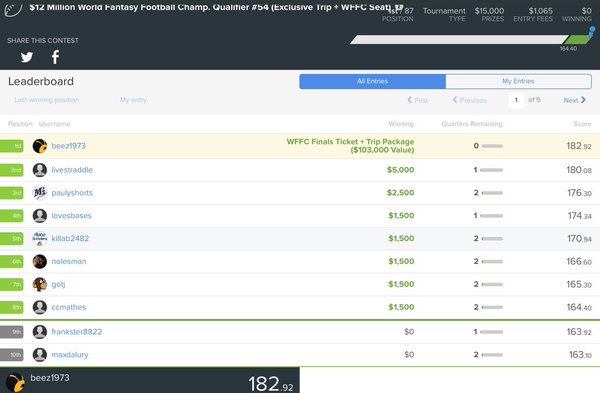600x393 pixels.
Task: Jump to My entry link
Action: (133, 100)
